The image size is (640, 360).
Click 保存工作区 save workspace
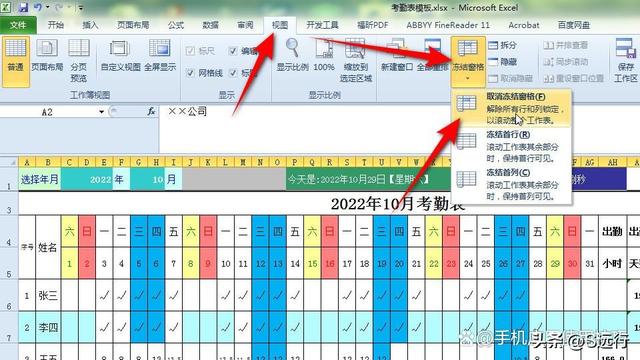[626, 60]
